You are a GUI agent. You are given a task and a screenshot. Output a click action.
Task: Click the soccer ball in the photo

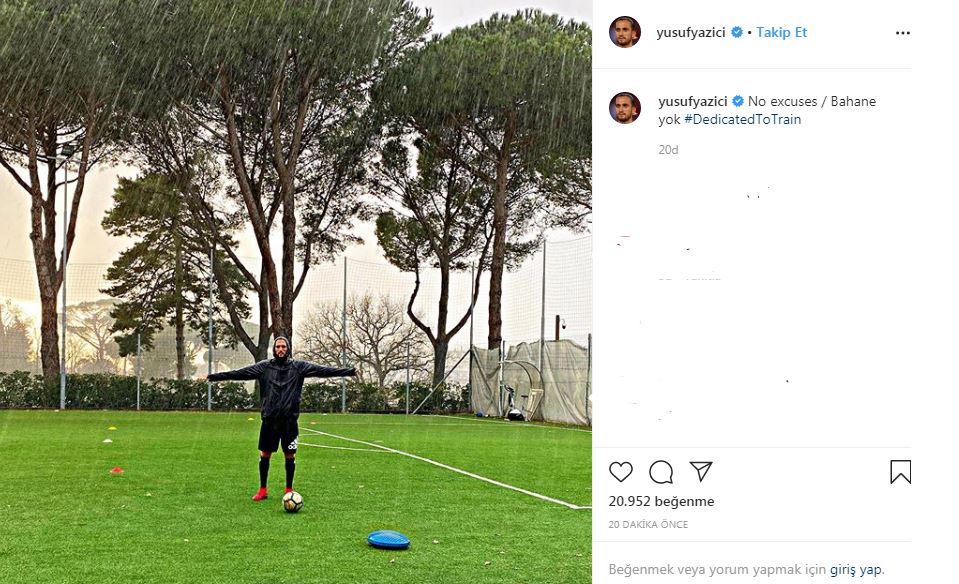[x=292, y=501]
